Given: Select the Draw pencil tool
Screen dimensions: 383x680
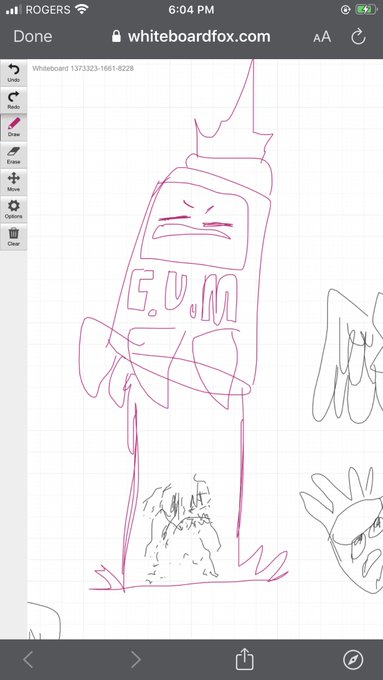Looking at the screenshot, I should [x=13, y=128].
